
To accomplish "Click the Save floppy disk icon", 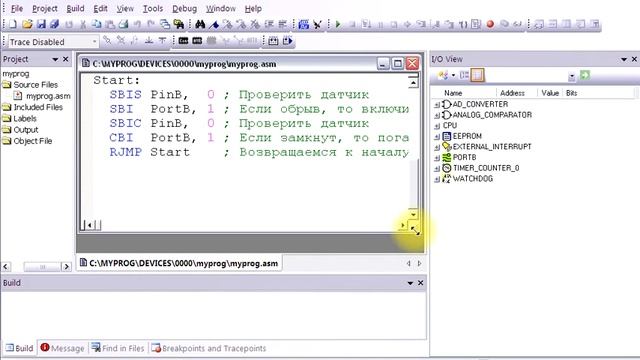I will pos(41,24).
